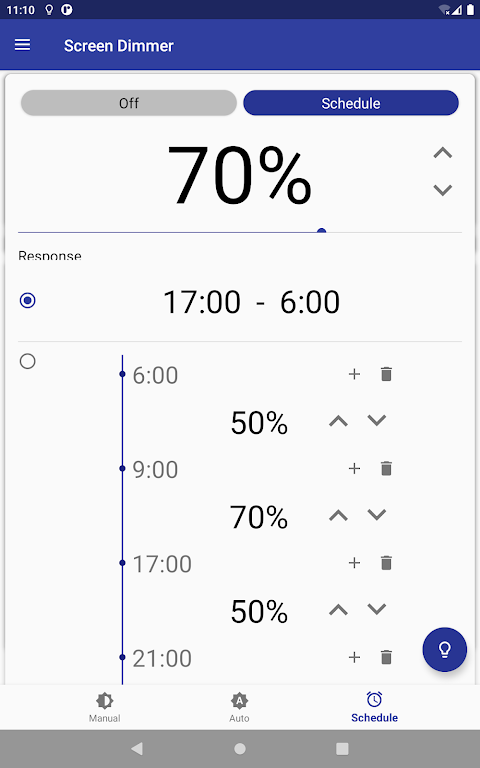480x768 pixels.
Task: Delete the 6:00 schedule entry
Action: [x=386, y=374]
